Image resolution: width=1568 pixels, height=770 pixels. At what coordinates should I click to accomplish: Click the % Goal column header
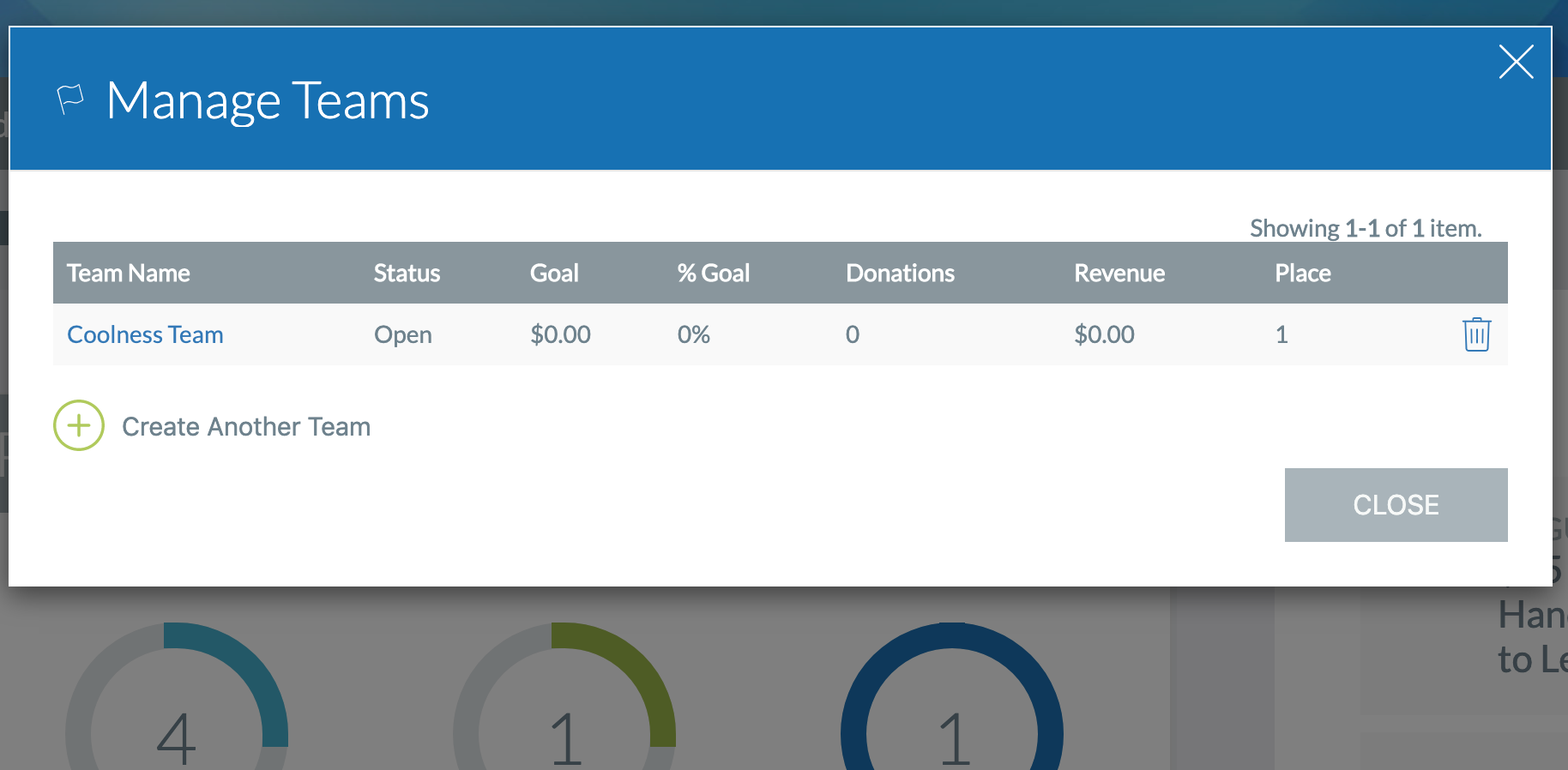(713, 273)
